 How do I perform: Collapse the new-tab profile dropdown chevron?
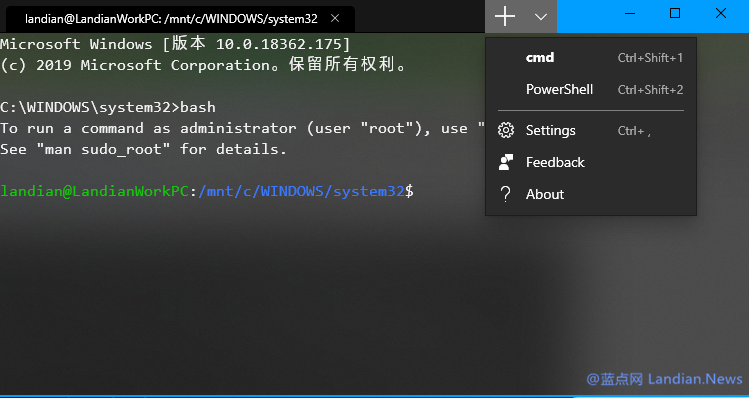pyautogui.click(x=541, y=17)
